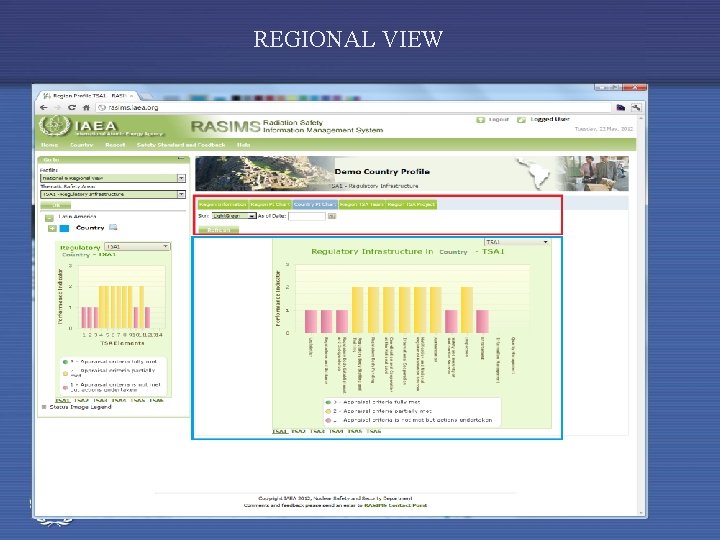The height and width of the screenshot is (540, 720).
Task: Go back with the browser back arrow
Action: point(44,107)
